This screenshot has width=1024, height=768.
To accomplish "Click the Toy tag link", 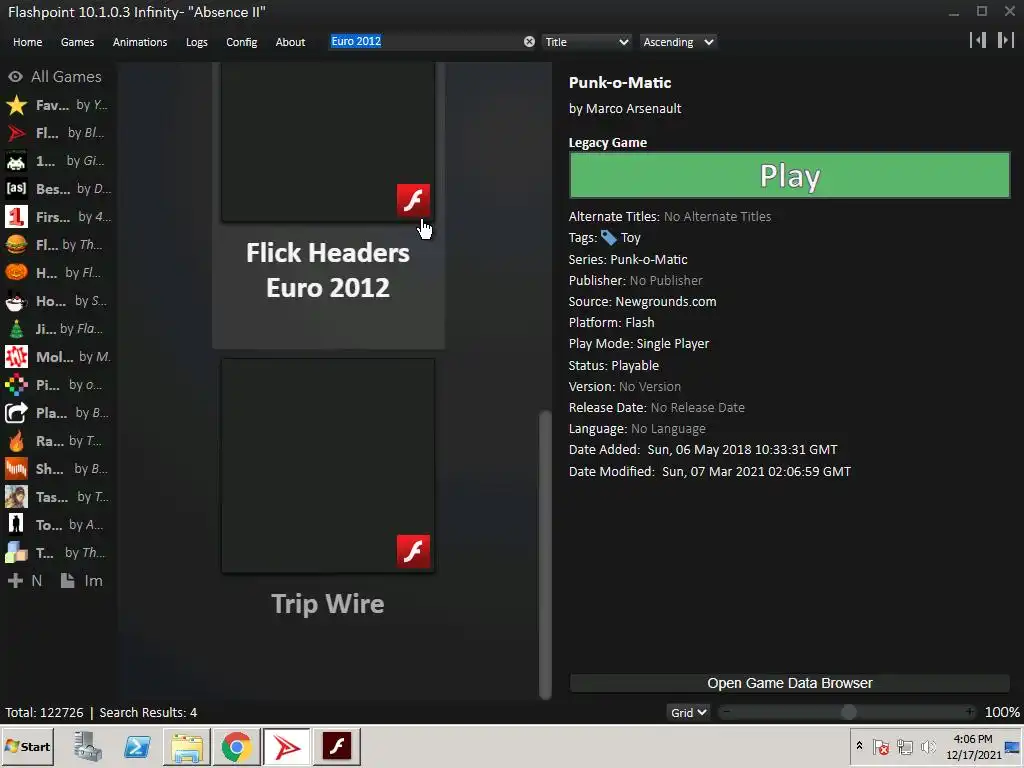I will click(x=630, y=238).
